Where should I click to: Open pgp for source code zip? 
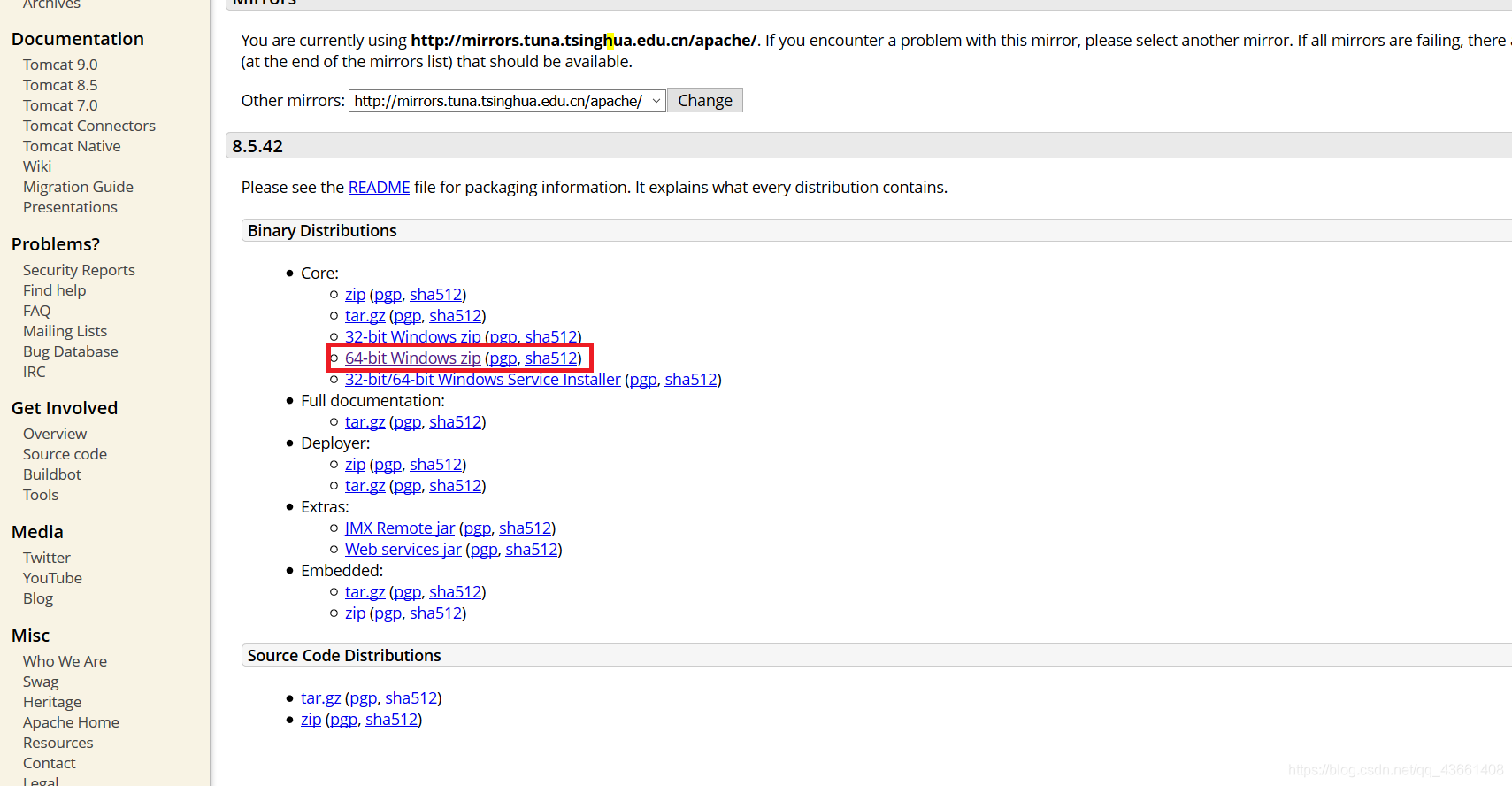point(344,720)
